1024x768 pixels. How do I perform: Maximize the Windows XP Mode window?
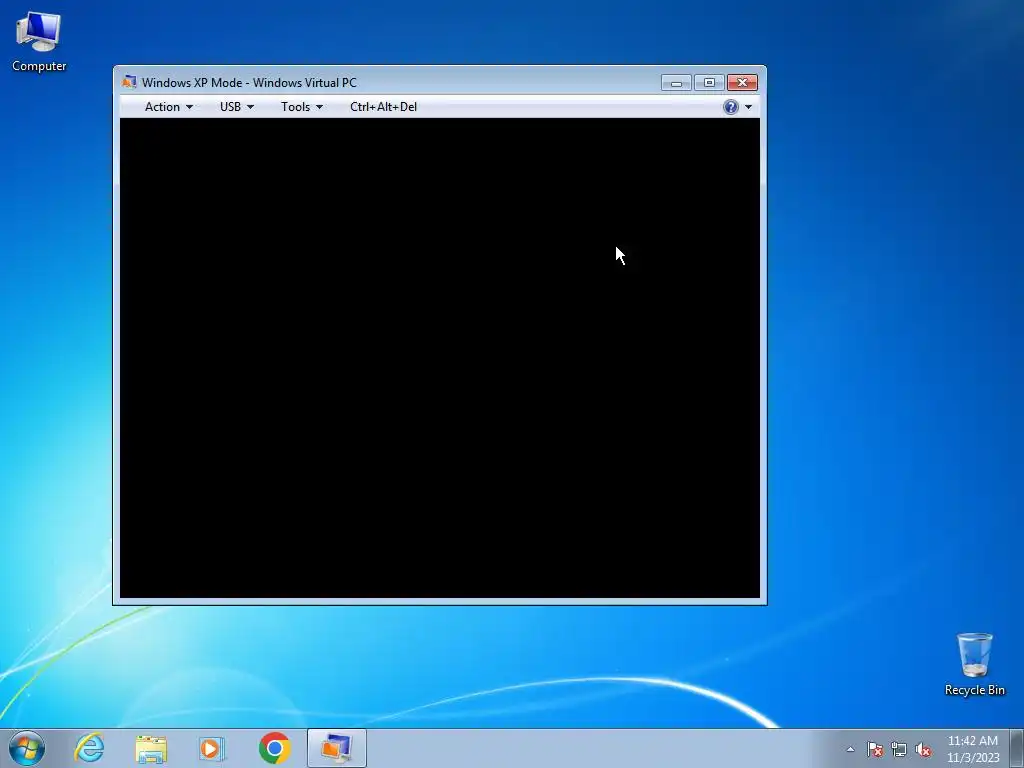pyautogui.click(x=709, y=83)
